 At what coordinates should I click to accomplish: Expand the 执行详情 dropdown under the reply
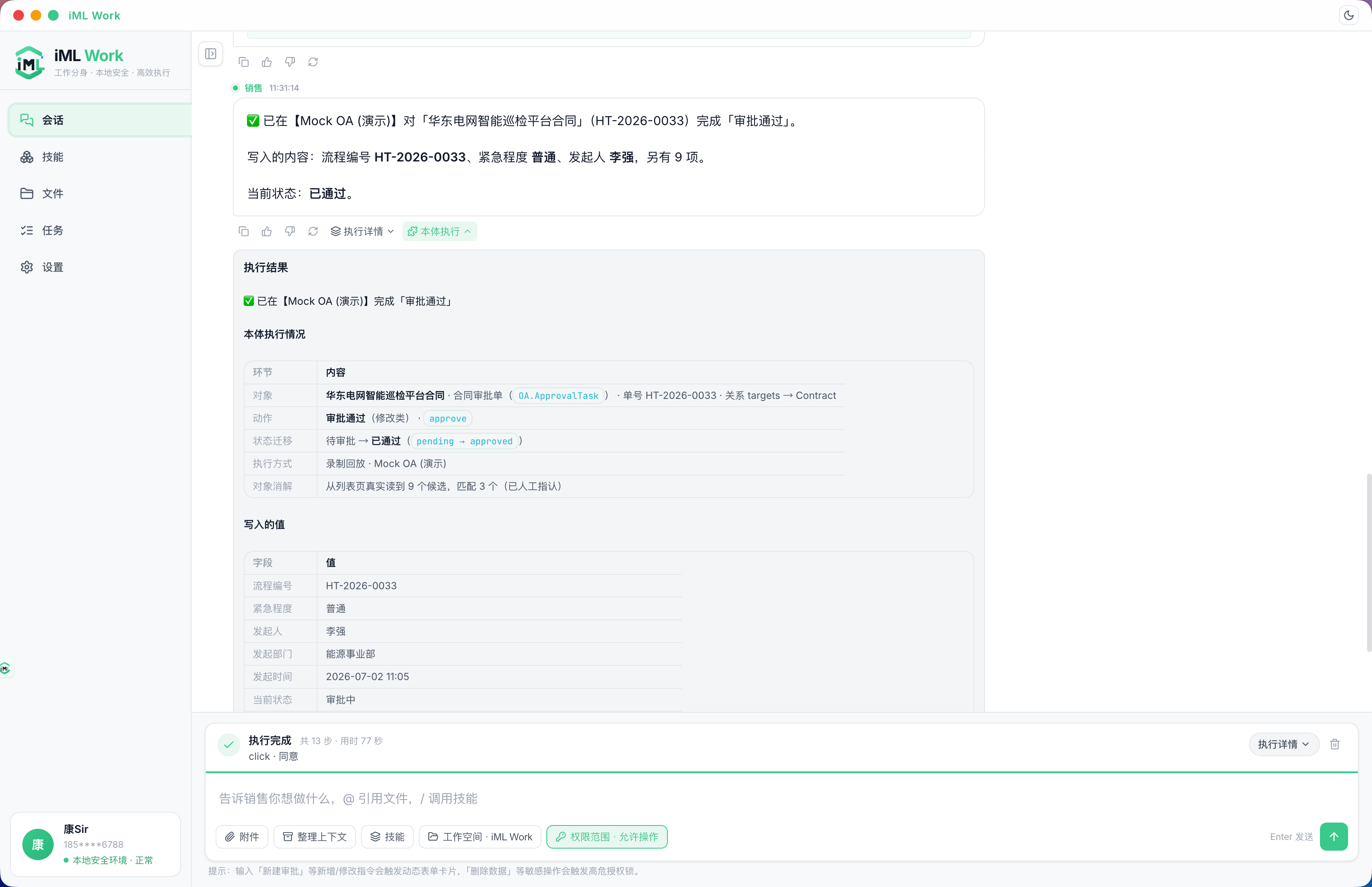tap(362, 231)
